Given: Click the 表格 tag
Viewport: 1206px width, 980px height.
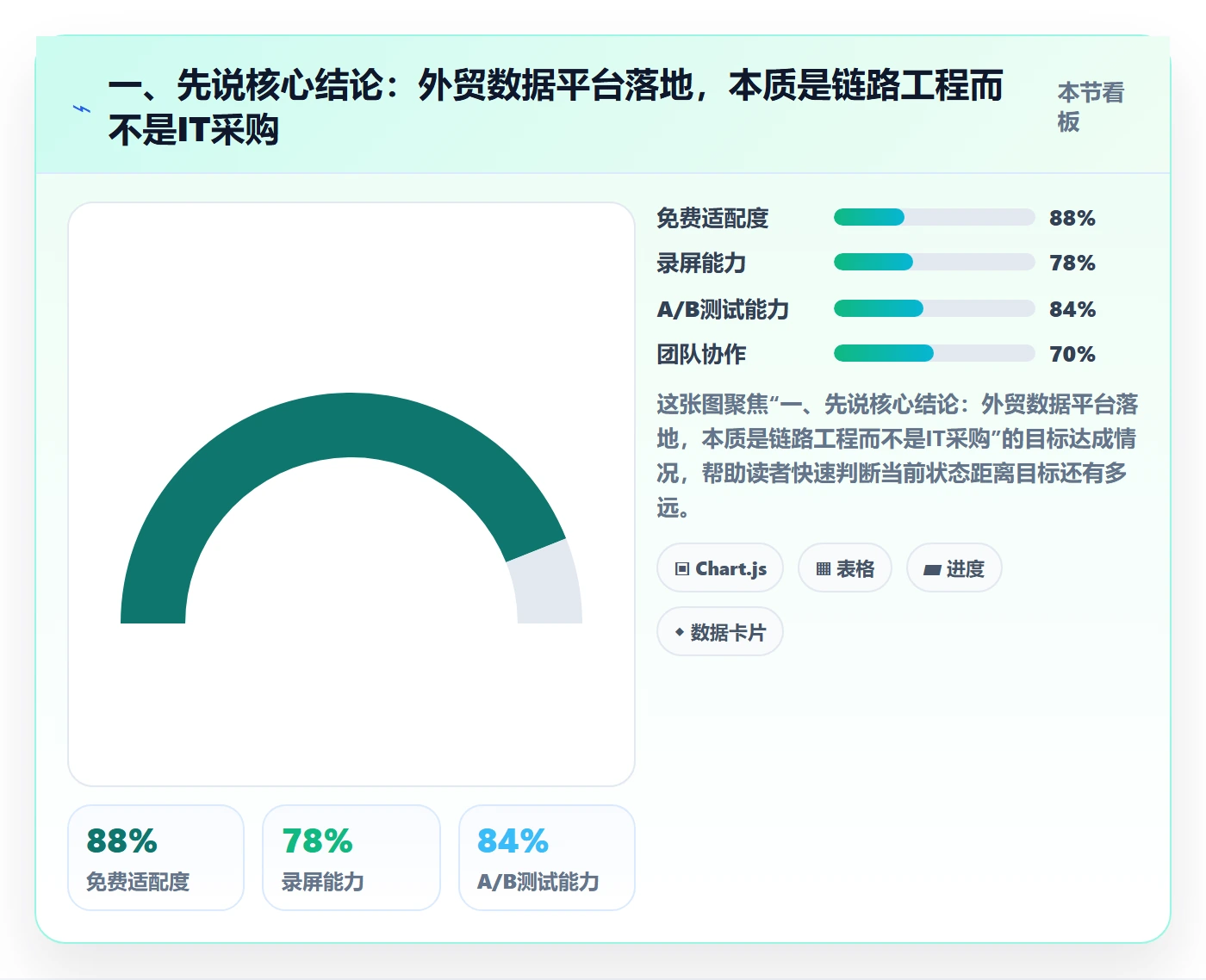Looking at the screenshot, I should [x=845, y=568].
